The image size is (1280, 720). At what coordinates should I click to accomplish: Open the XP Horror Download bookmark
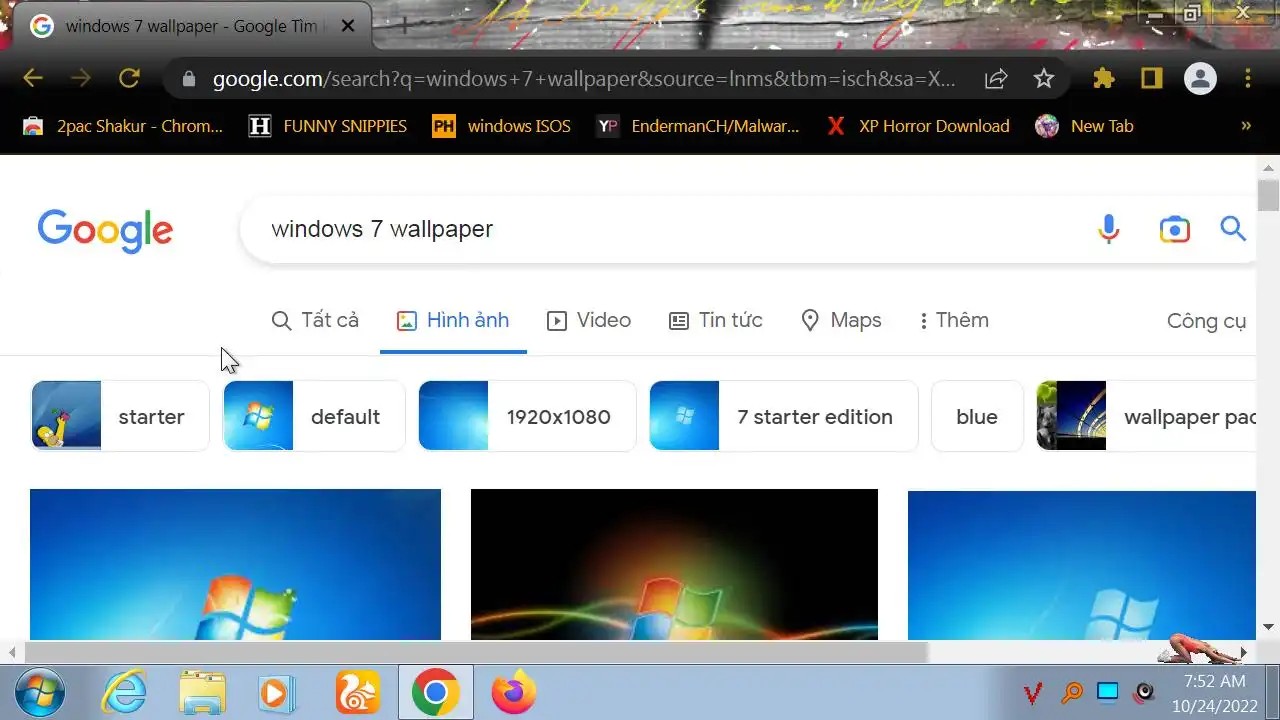pos(917,126)
